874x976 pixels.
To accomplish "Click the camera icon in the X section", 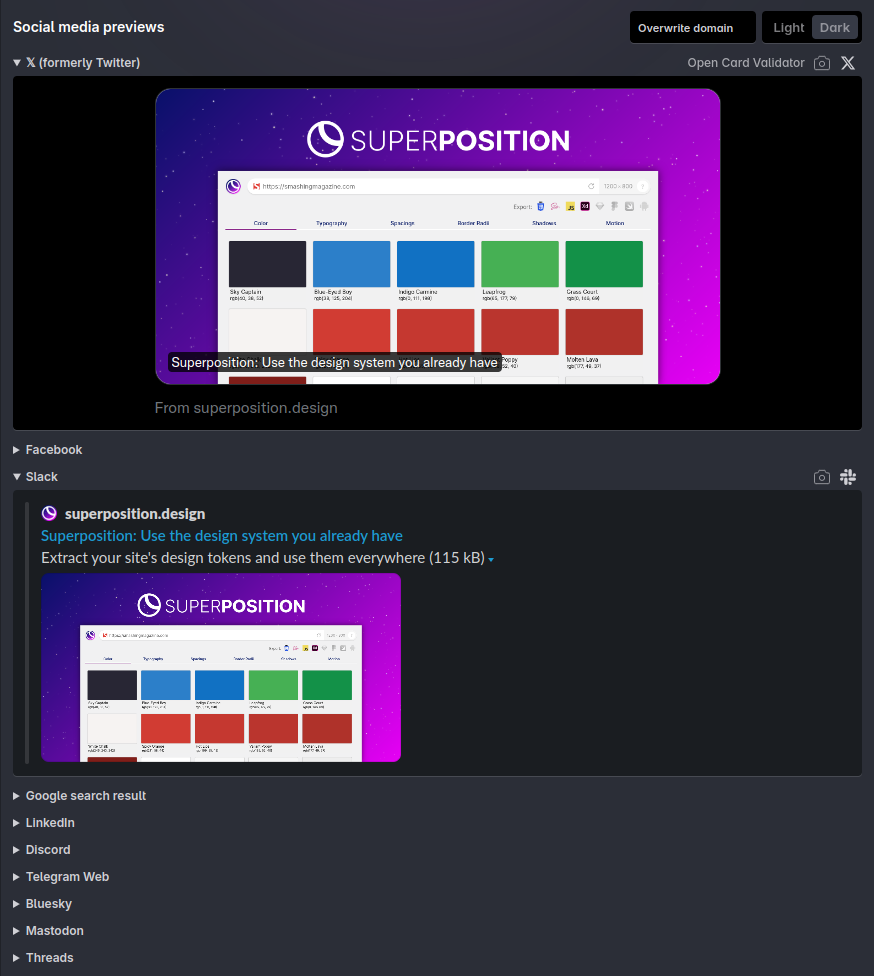I will (822, 63).
